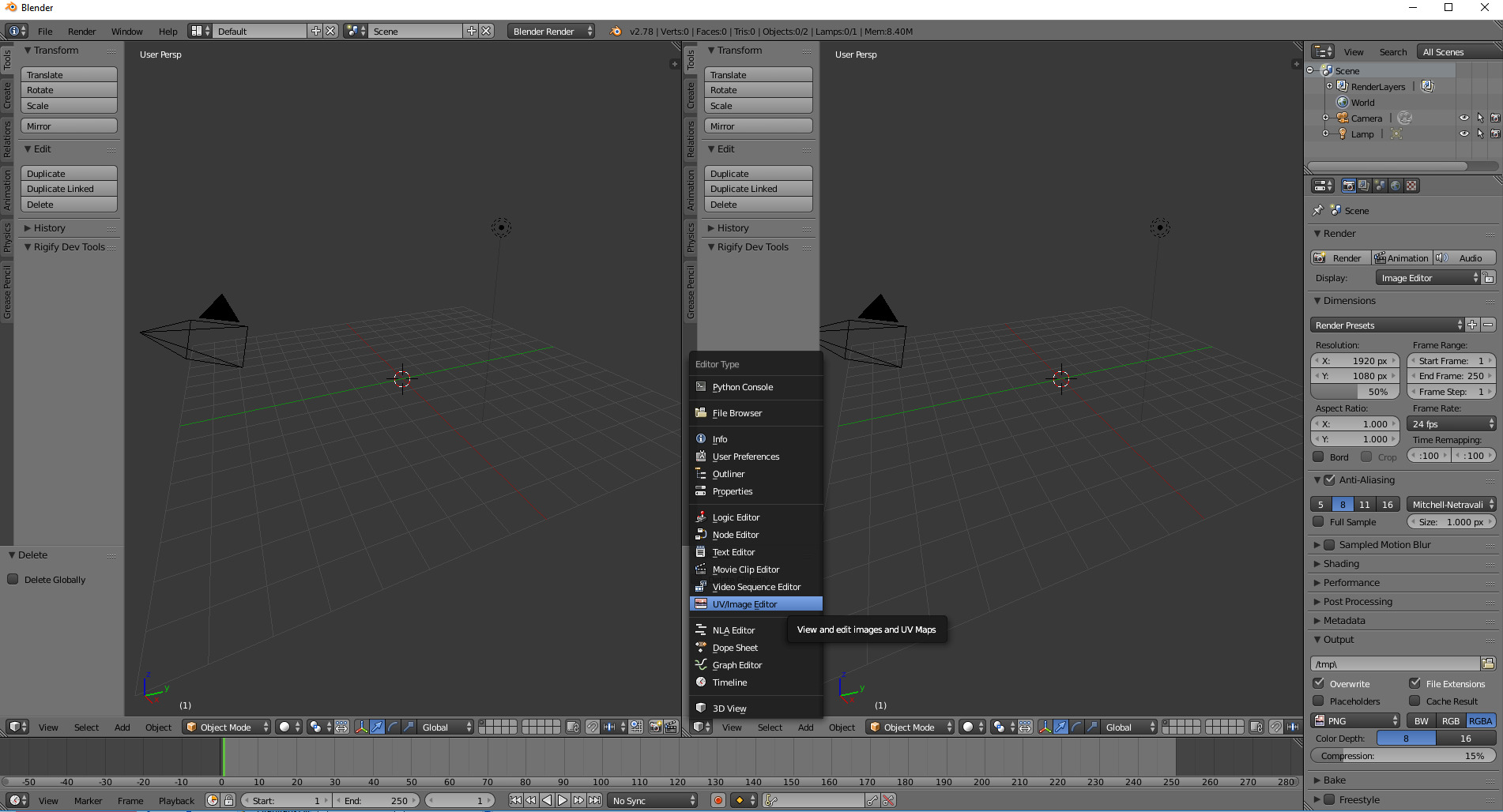Choose UV/Image Editor from Editor Type menu
The height and width of the screenshot is (812, 1503).
click(x=755, y=603)
